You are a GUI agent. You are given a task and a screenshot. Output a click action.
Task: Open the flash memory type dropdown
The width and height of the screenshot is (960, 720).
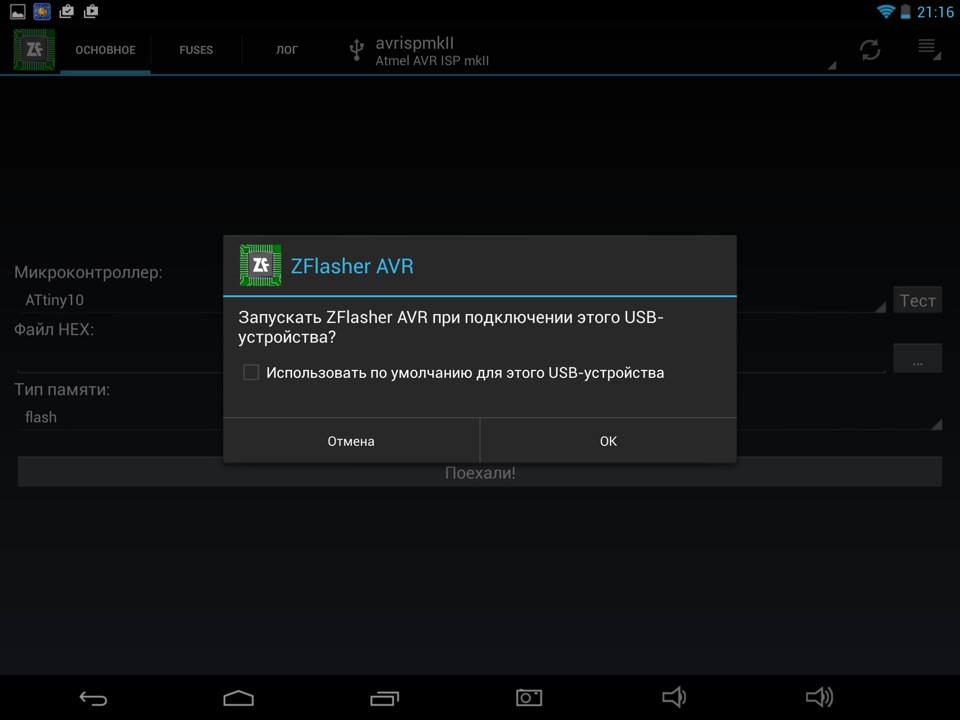(x=480, y=417)
